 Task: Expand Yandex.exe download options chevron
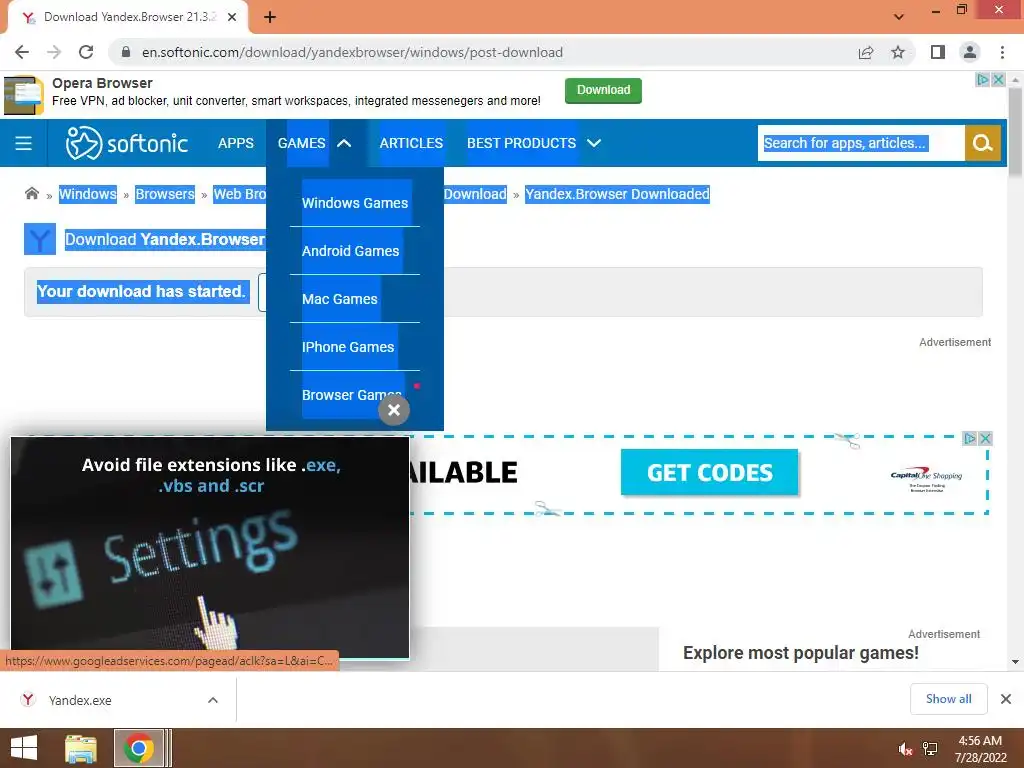[213, 700]
